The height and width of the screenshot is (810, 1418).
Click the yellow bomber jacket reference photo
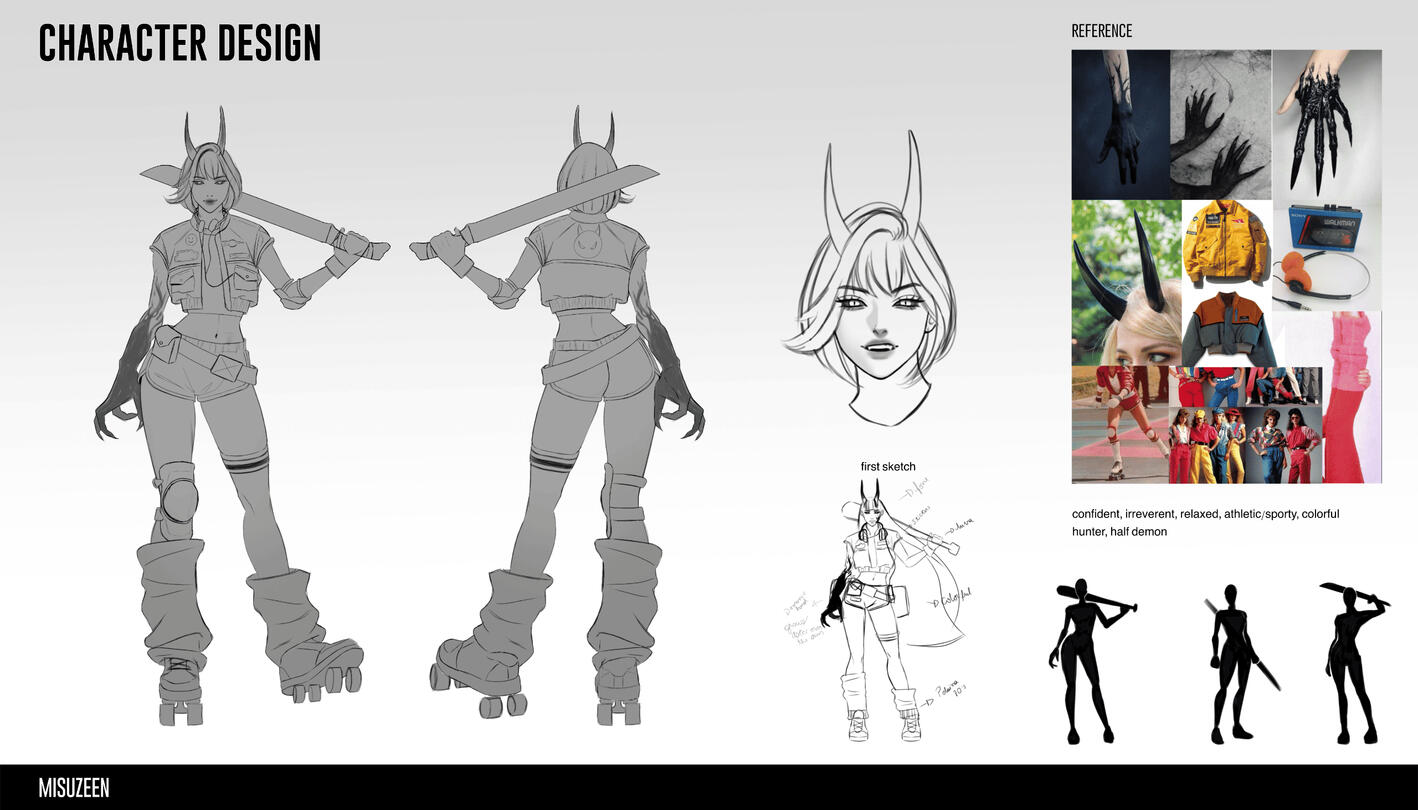click(x=1226, y=244)
